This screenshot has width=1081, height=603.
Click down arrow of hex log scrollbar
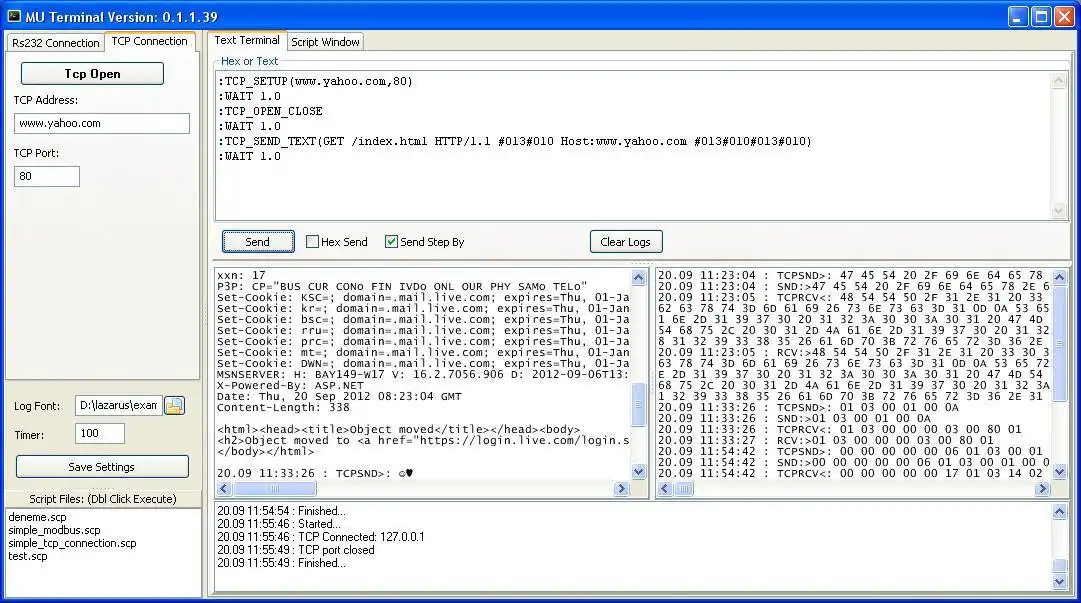[x=1060, y=472]
